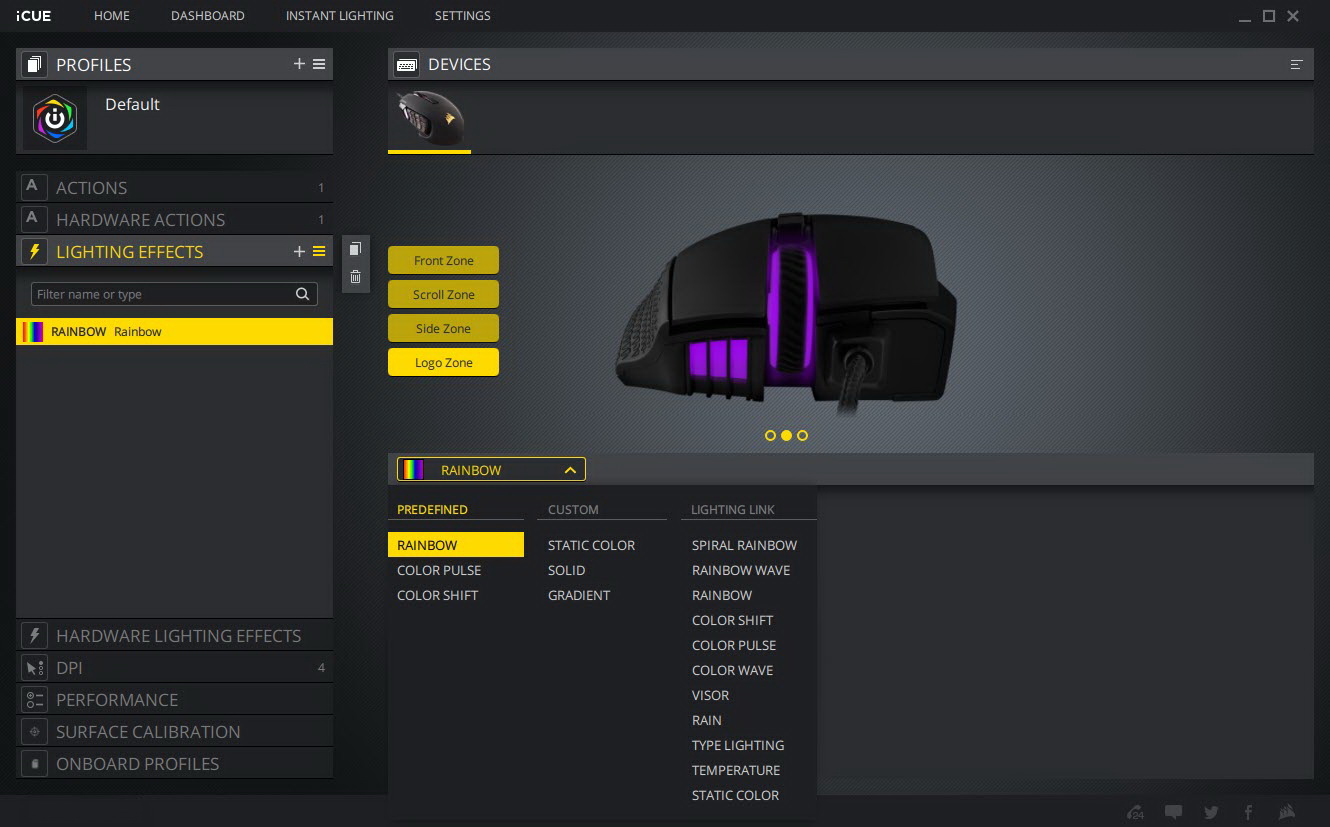Expand the Onboard Profiles section
This screenshot has height=827, width=1330.
click(x=175, y=763)
